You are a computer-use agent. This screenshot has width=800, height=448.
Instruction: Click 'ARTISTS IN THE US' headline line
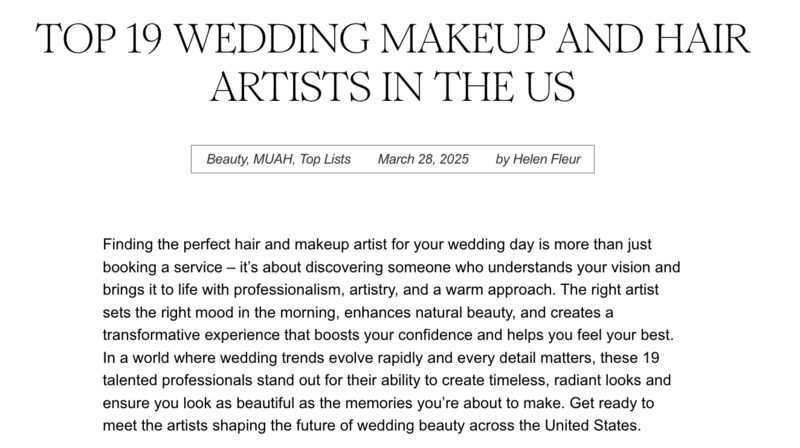click(x=393, y=87)
